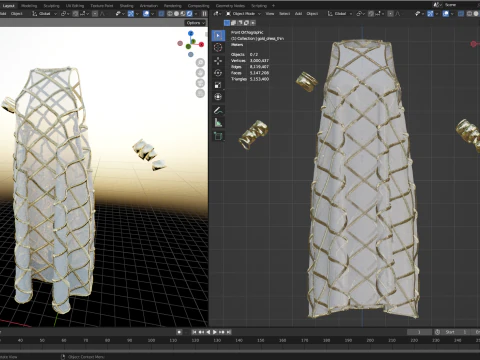Open editor type menu in right viewport header
Screen dimensions: 480x360
coord(217,14)
